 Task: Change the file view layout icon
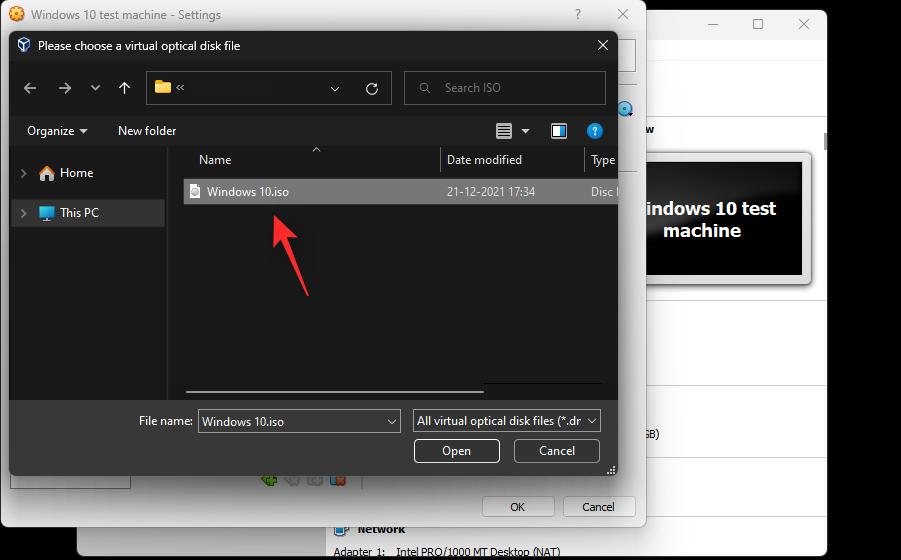(x=504, y=131)
